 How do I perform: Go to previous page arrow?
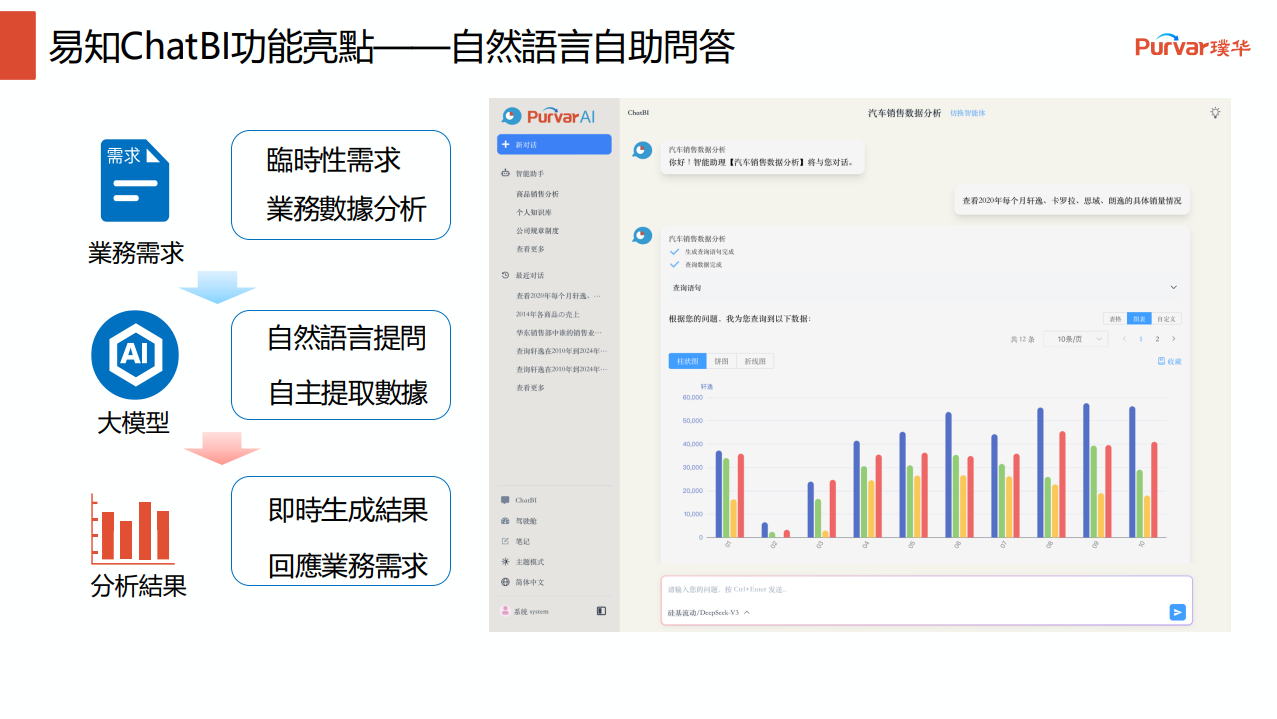click(x=1124, y=339)
